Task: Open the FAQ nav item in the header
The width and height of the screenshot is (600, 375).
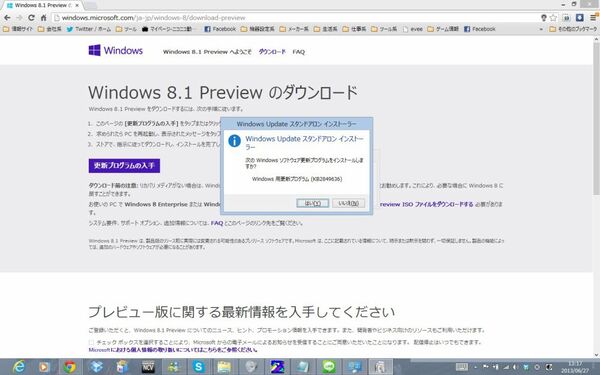Action: coord(298,52)
